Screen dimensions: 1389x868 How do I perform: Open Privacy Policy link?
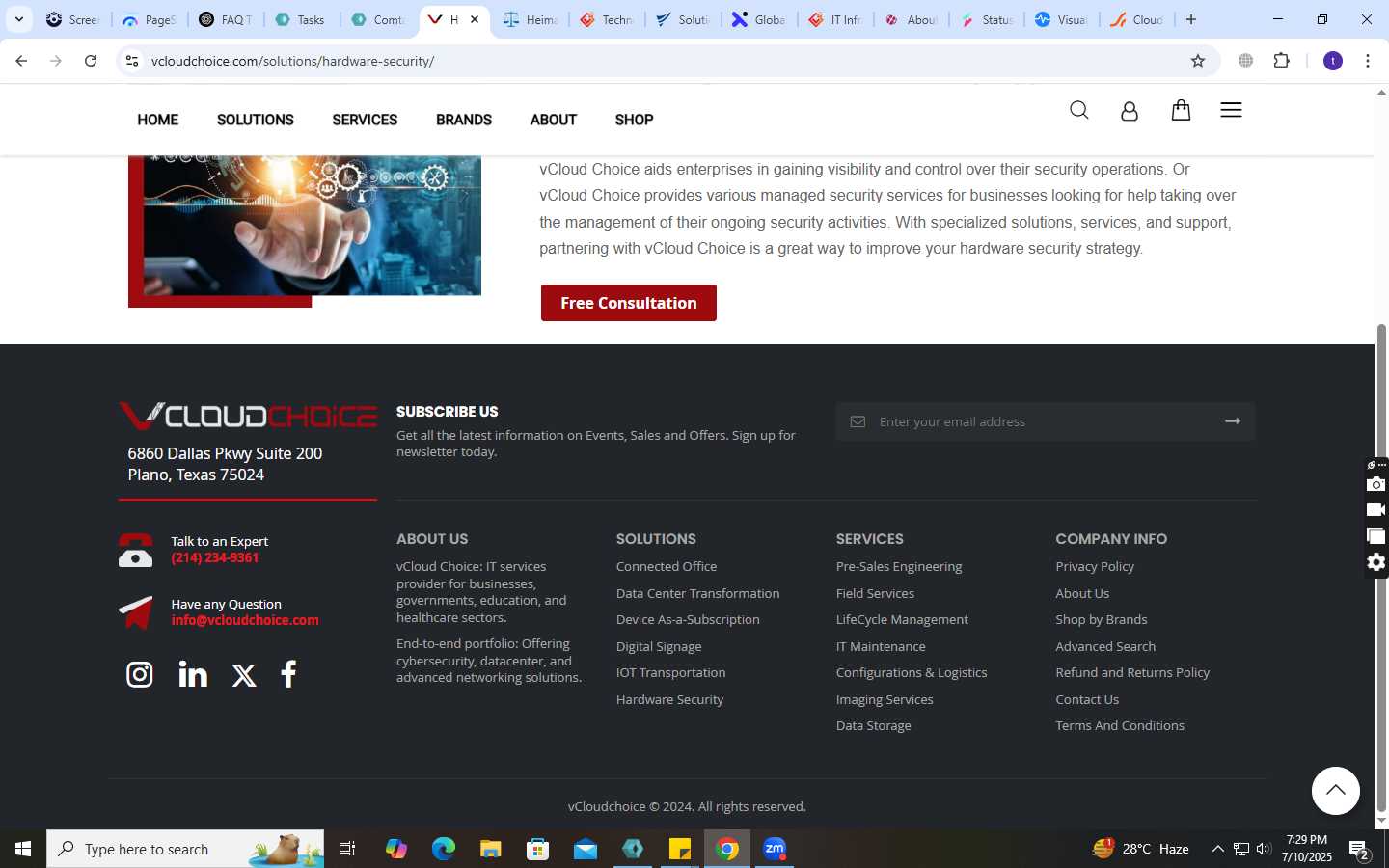click(1095, 566)
